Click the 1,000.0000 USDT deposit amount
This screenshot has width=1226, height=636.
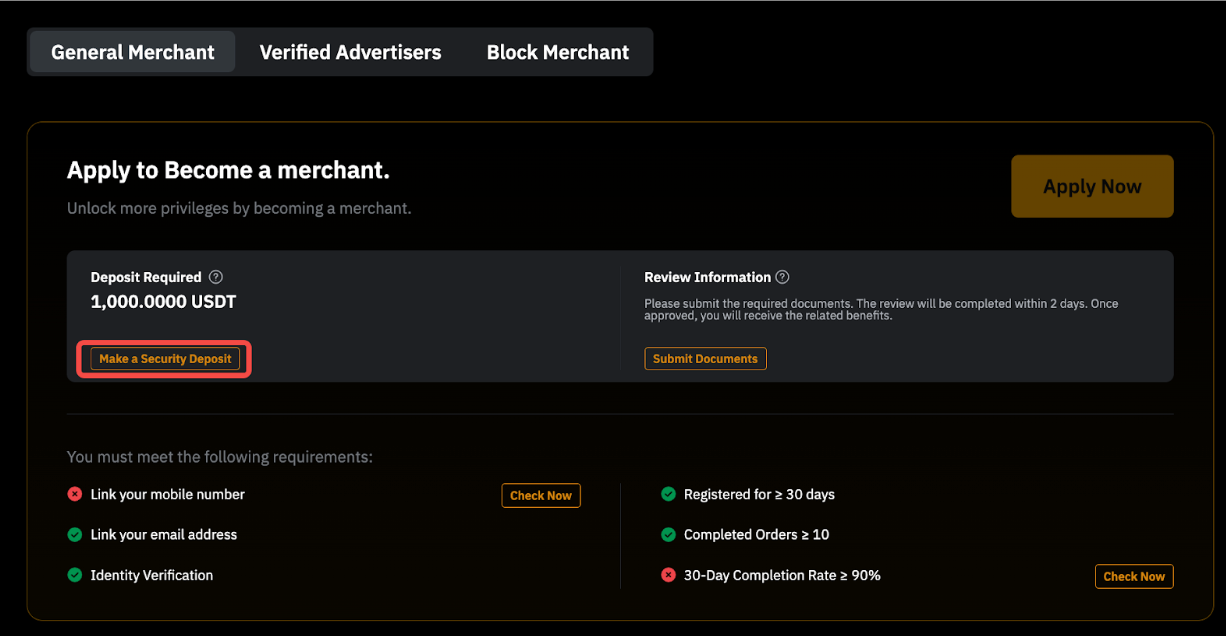(x=163, y=302)
